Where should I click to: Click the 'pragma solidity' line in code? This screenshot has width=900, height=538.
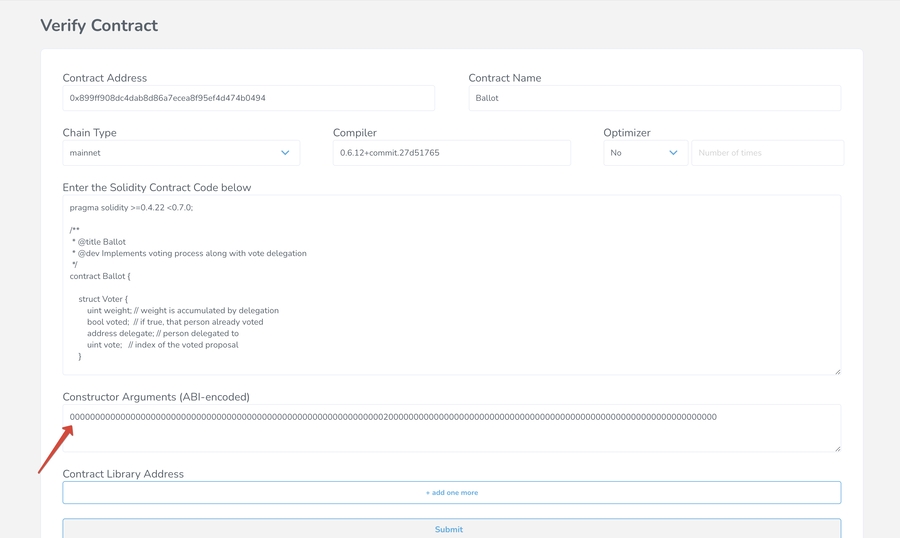point(131,208)
